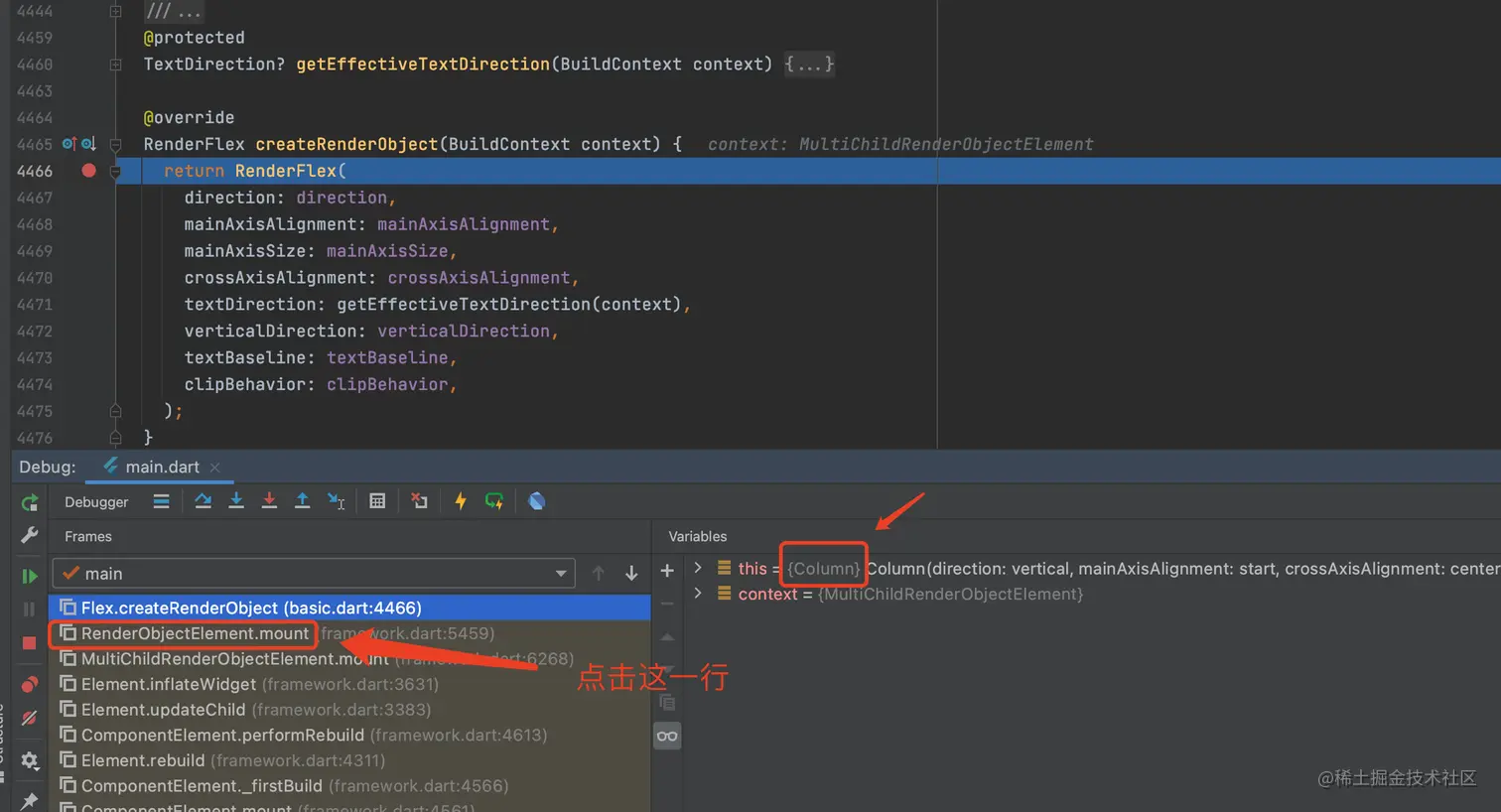Select ComponentElement.performRebuild frame
Viewport: 1501px width, 812px height.
[x=349, y=735]
